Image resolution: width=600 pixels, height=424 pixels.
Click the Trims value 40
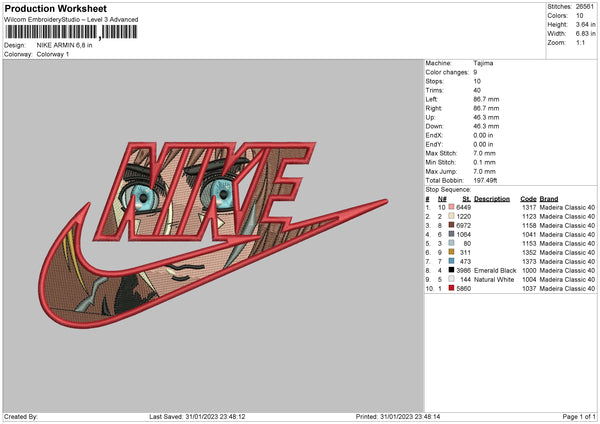(477, 90)
